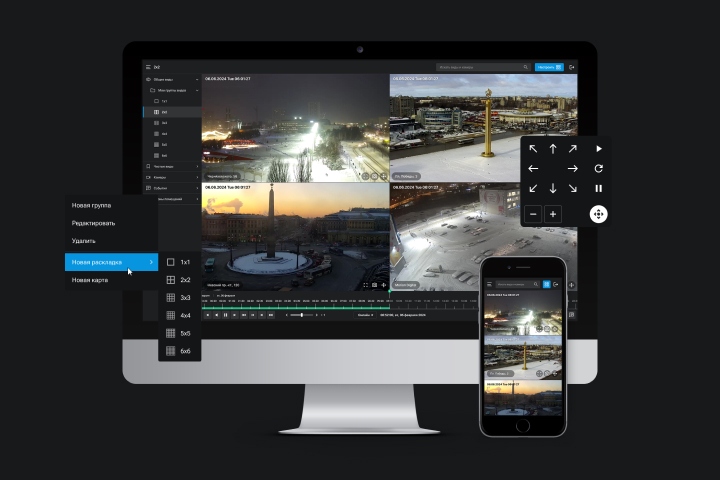Choose Новая карта in context menu

112,280
